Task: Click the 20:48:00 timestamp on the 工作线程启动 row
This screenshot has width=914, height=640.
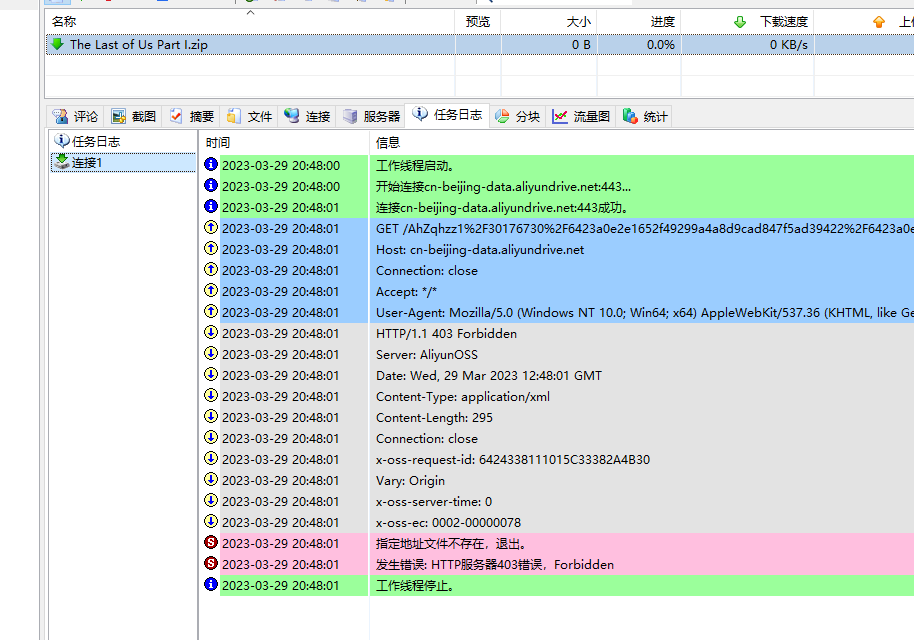Action: point(281,166)
